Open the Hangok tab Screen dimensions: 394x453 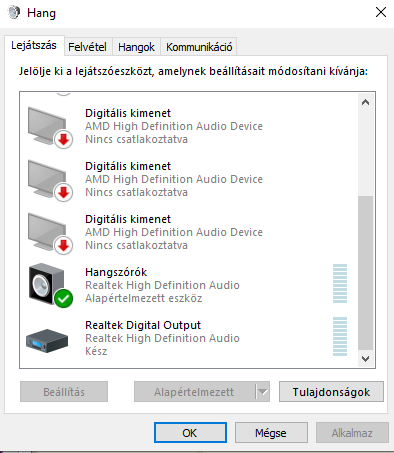pyautogui.click(x=136, y=47)
